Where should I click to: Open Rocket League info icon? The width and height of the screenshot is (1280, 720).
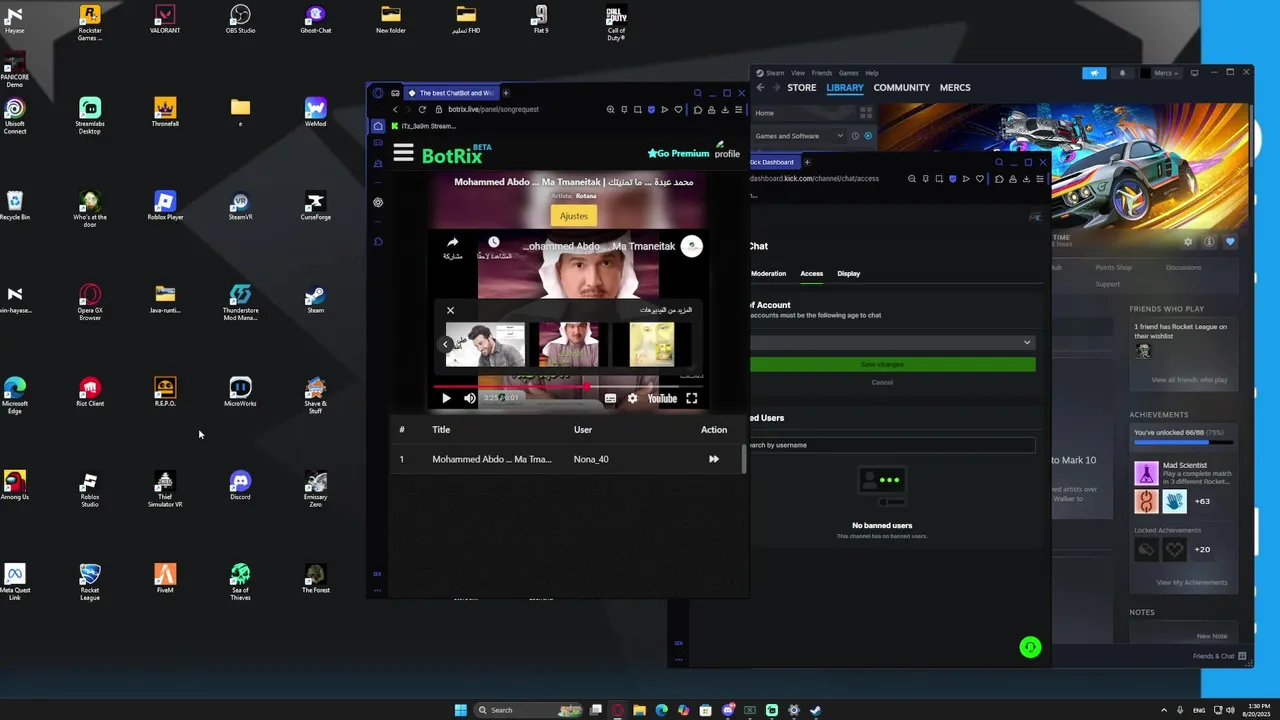click(1209, 241)
